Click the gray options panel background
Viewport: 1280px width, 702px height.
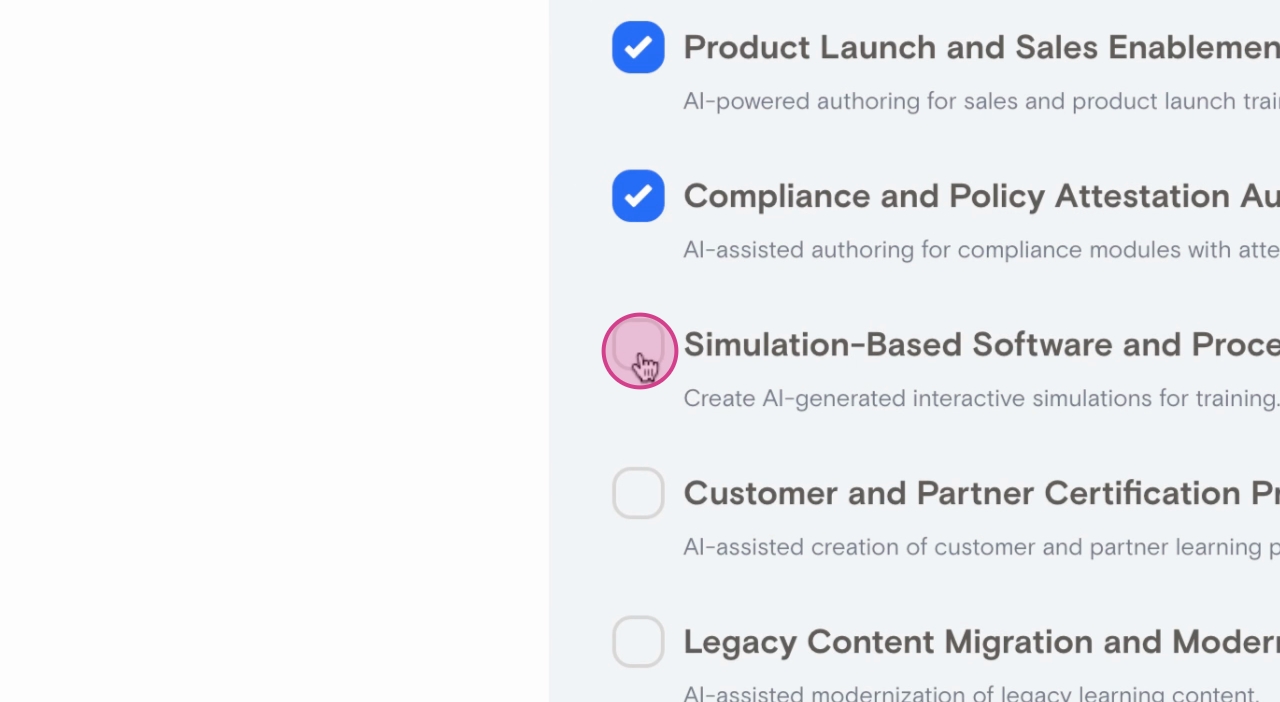click(x=580, y=430)
